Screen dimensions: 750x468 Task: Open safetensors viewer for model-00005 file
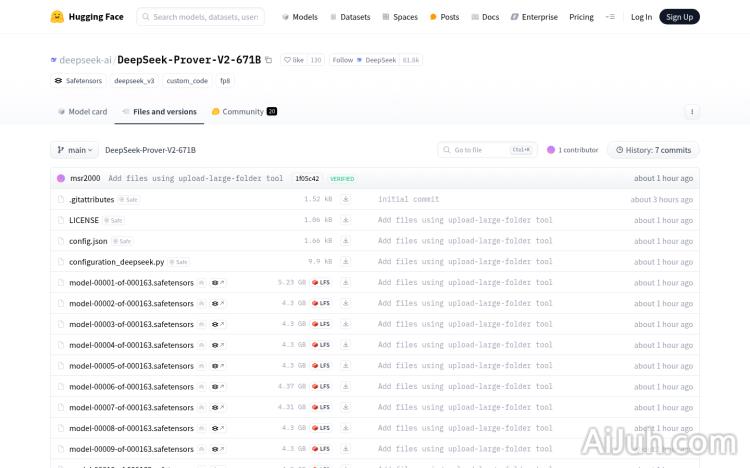[218, 366]
